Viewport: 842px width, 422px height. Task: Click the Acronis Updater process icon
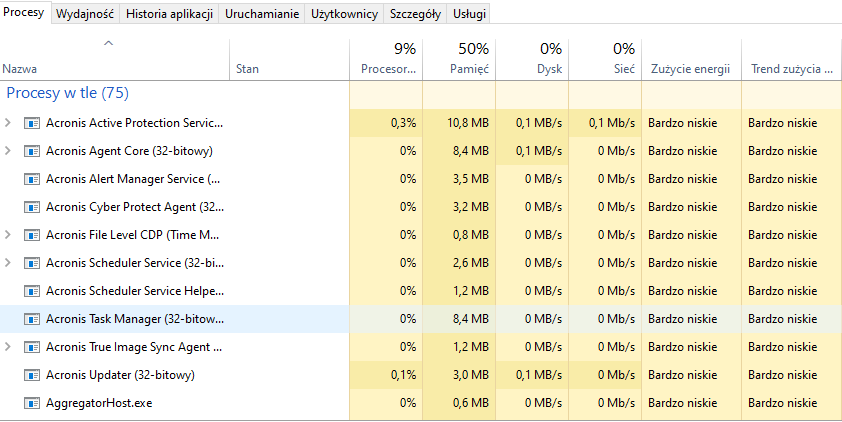tap(32, 375)
